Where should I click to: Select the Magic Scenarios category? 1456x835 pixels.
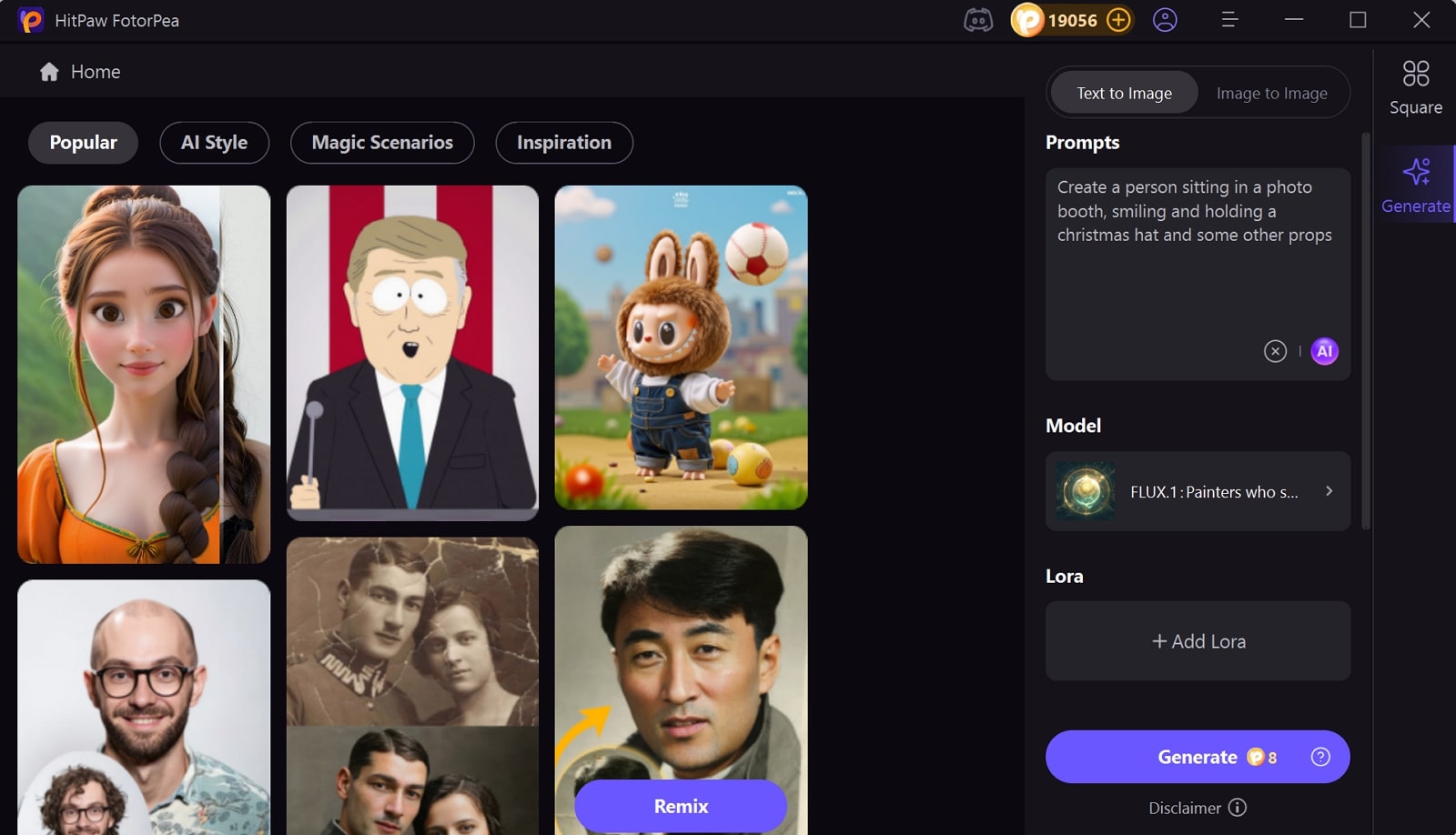[382, 143]
